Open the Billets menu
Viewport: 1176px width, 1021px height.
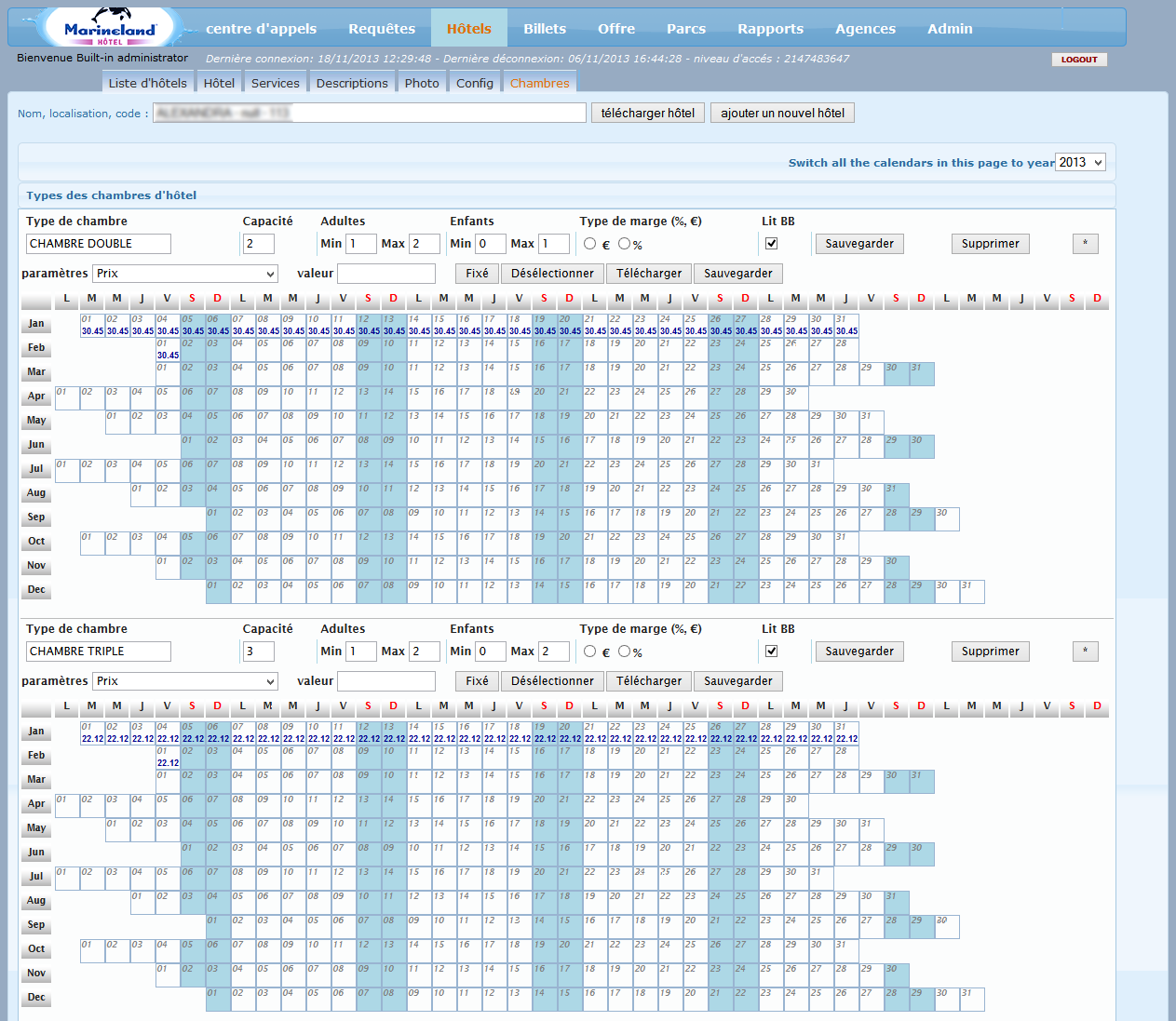point(545,29)
